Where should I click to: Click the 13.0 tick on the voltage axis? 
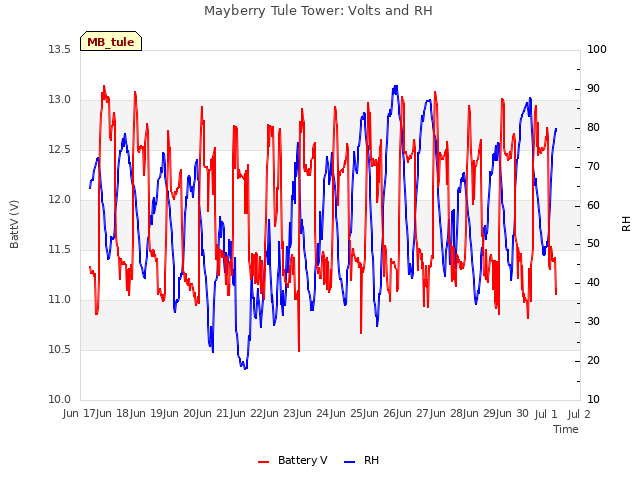pyautogui.click(x=59, y=100)
